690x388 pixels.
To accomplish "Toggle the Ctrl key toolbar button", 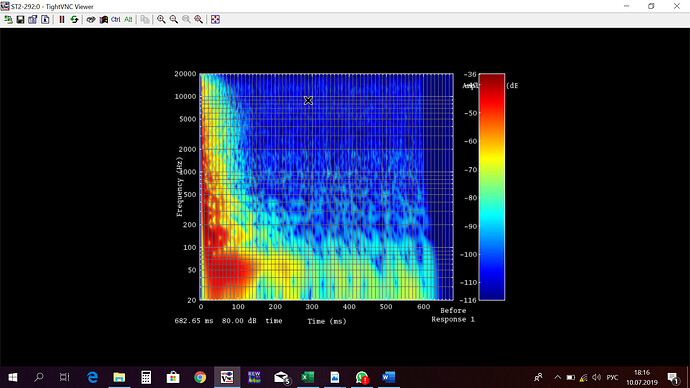I will pyautogui.click(x=116, y=19).
